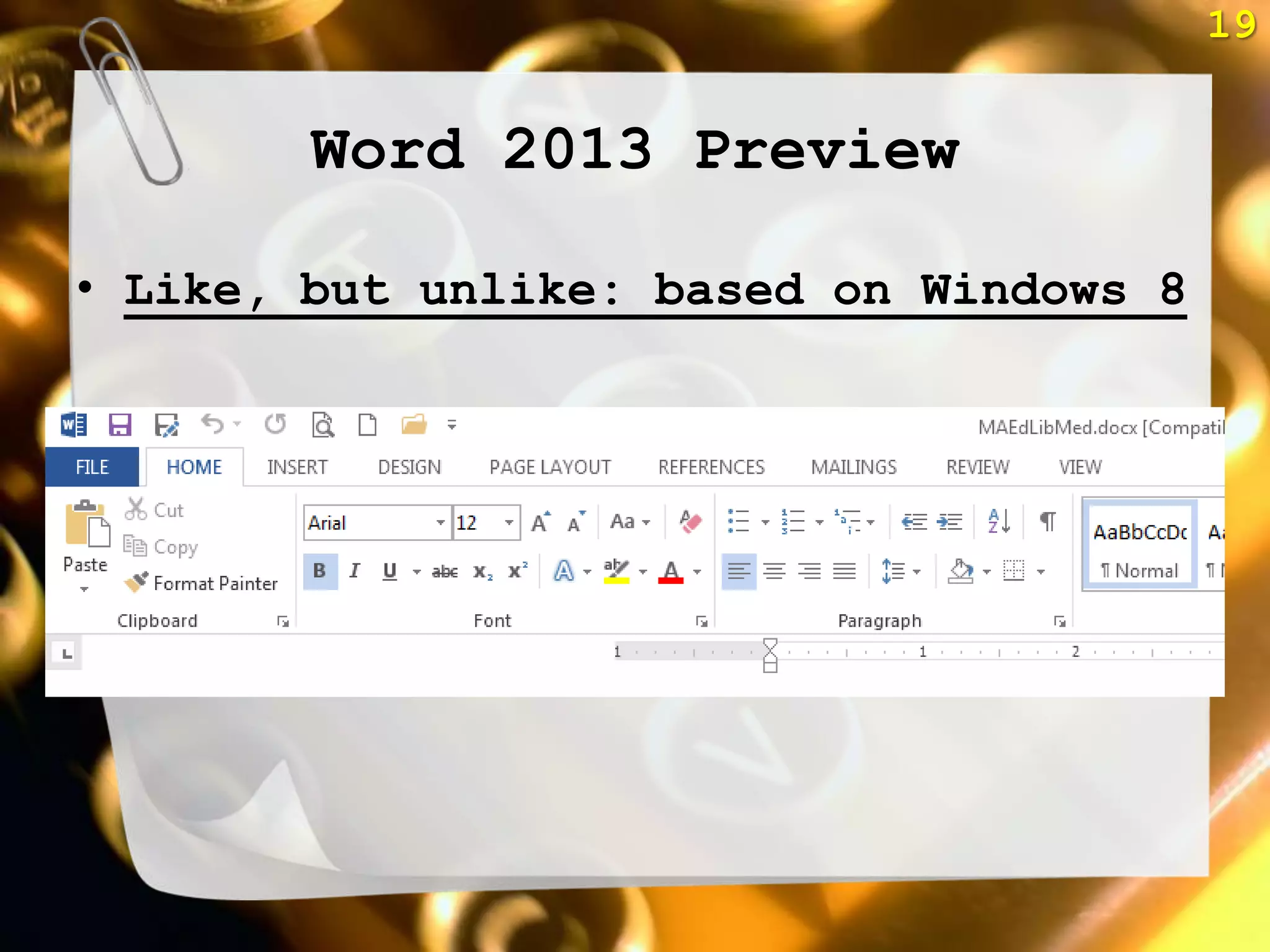Click the Copy button
1270x952 pixels.
pyautogui.click(x=161, y=547)
